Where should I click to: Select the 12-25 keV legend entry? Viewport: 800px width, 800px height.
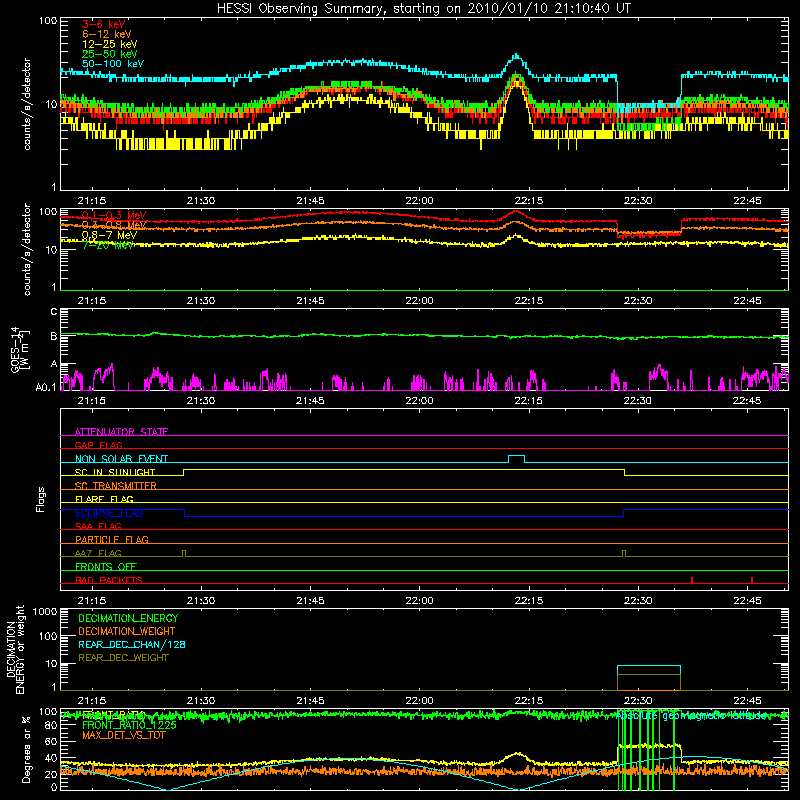110,44
